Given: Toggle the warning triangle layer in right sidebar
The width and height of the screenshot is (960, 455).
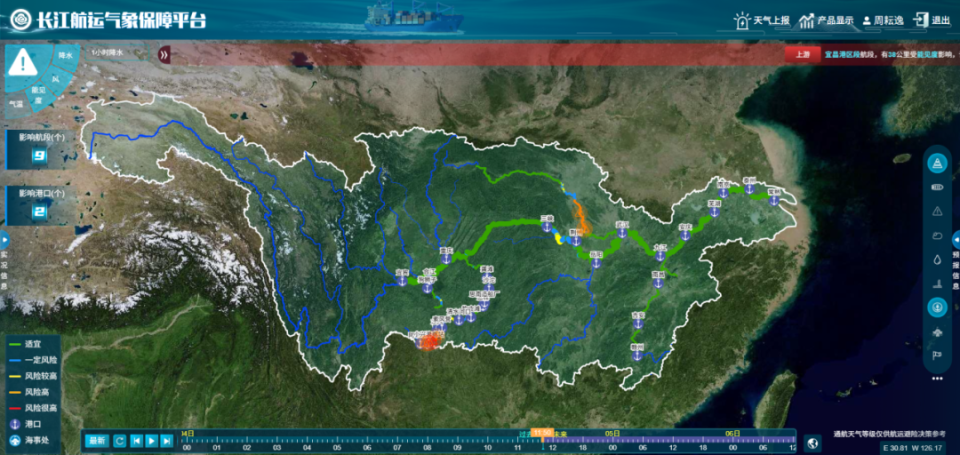Looking at the screenshot, I should point(937,211).
